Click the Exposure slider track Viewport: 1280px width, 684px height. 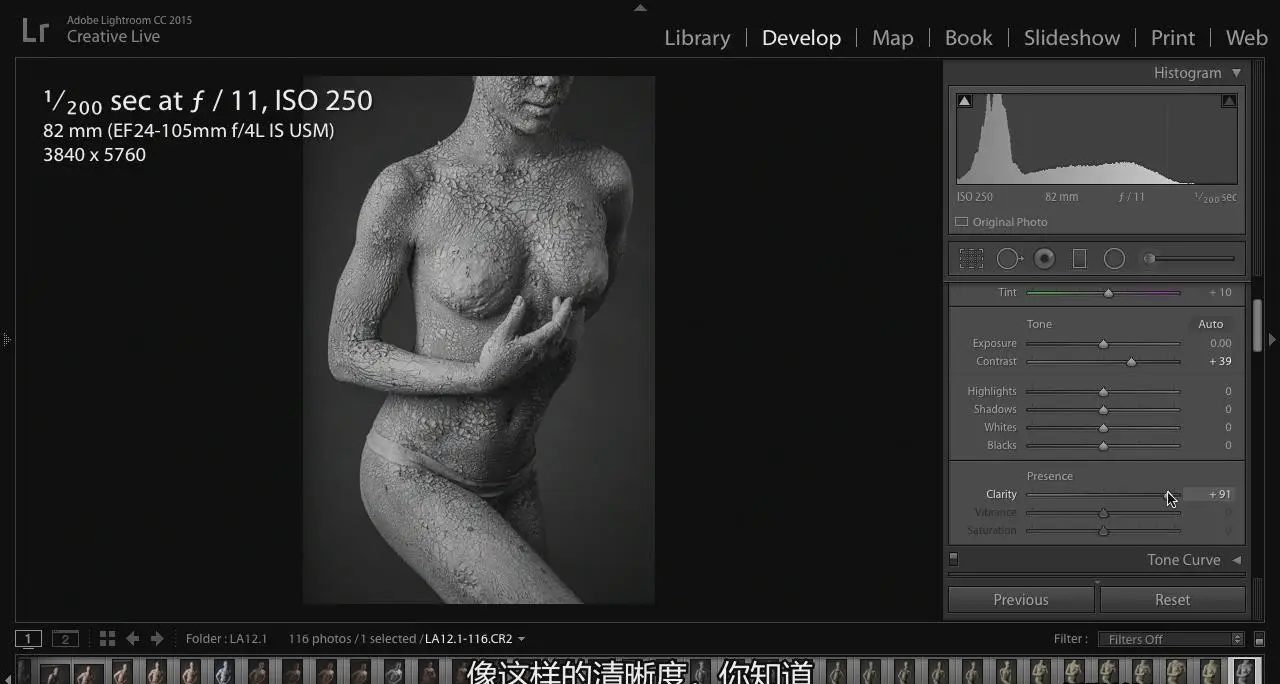tap(1103, 344)
